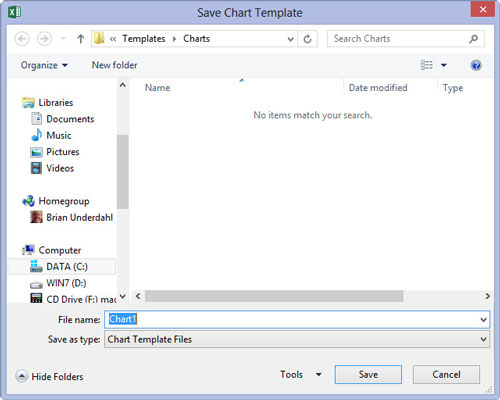500x400 pixels.
Task: Select Charts in the address path
Action: coord(196,39)
